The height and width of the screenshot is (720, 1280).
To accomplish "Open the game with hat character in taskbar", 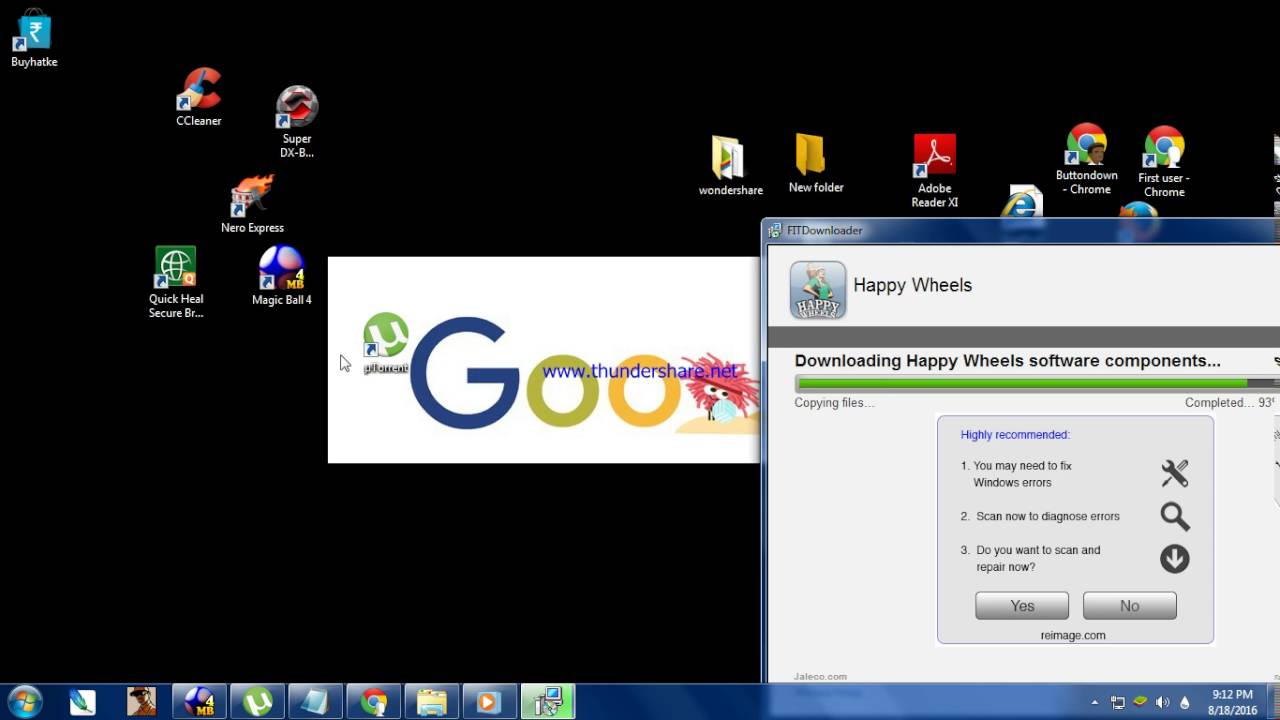I will [141, 702].
